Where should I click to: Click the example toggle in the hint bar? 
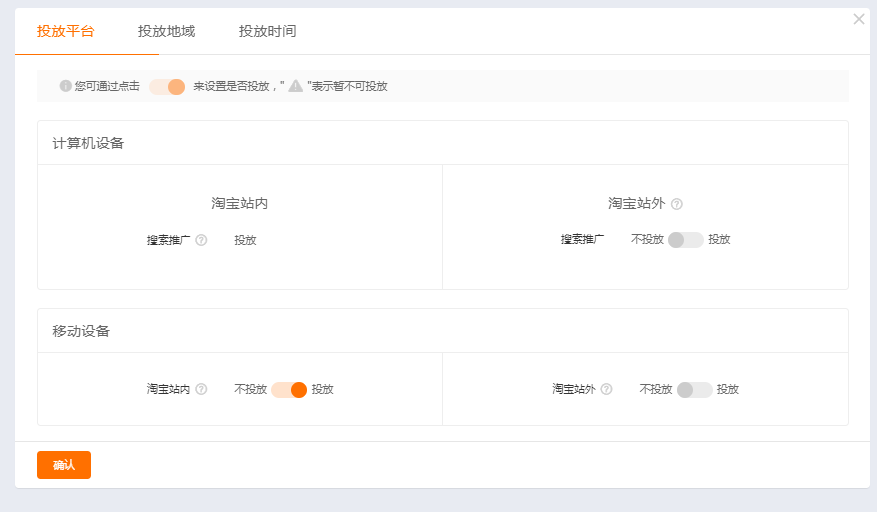[x=167, y=87]
